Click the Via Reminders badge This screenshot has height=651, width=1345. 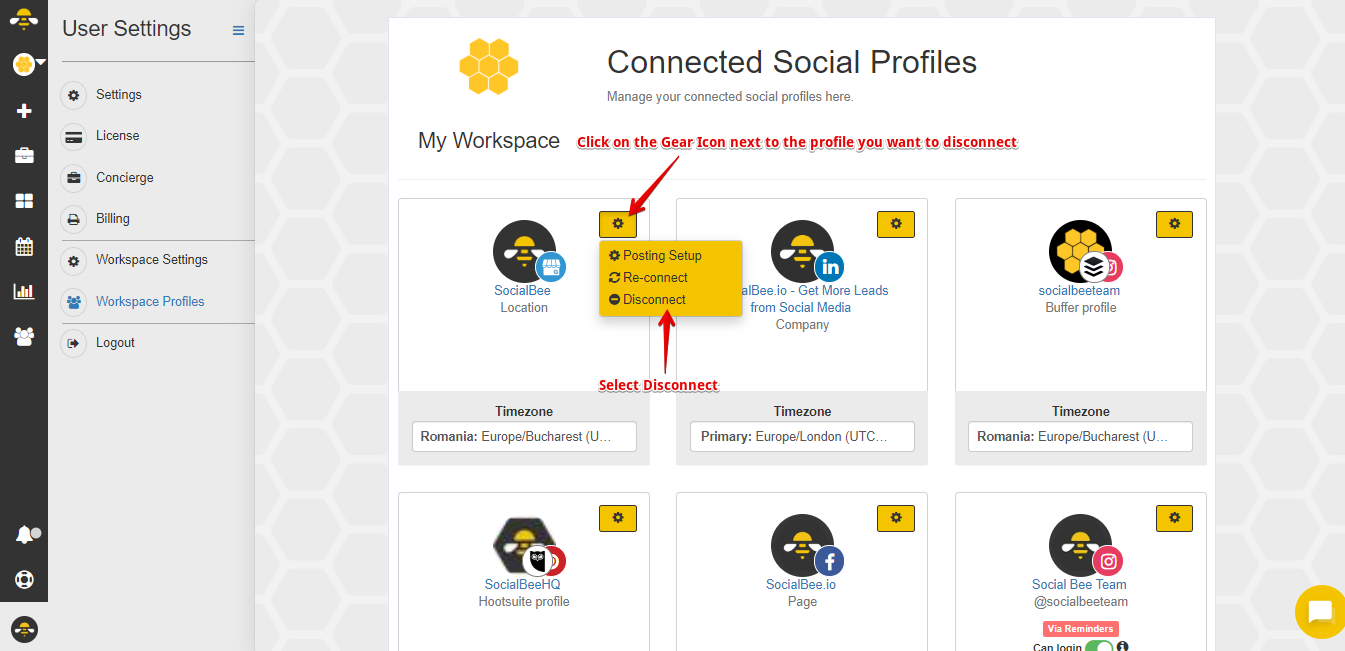coord(1081,629)
